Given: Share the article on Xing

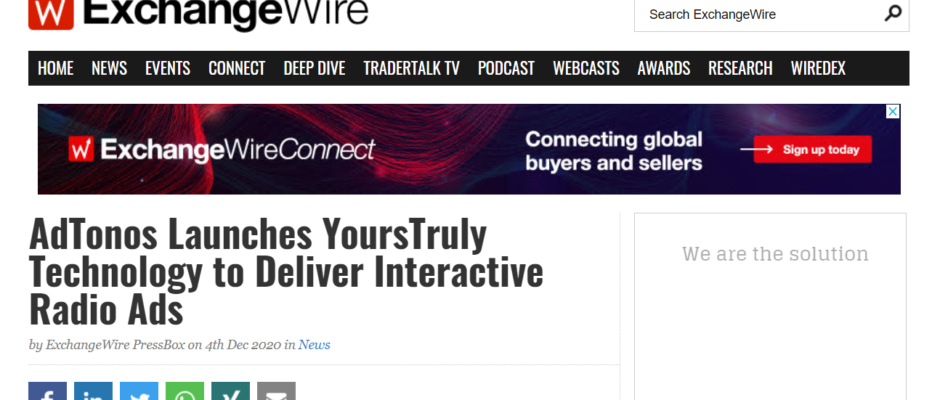Looking at the screenshot, I should tap(231, 392).
